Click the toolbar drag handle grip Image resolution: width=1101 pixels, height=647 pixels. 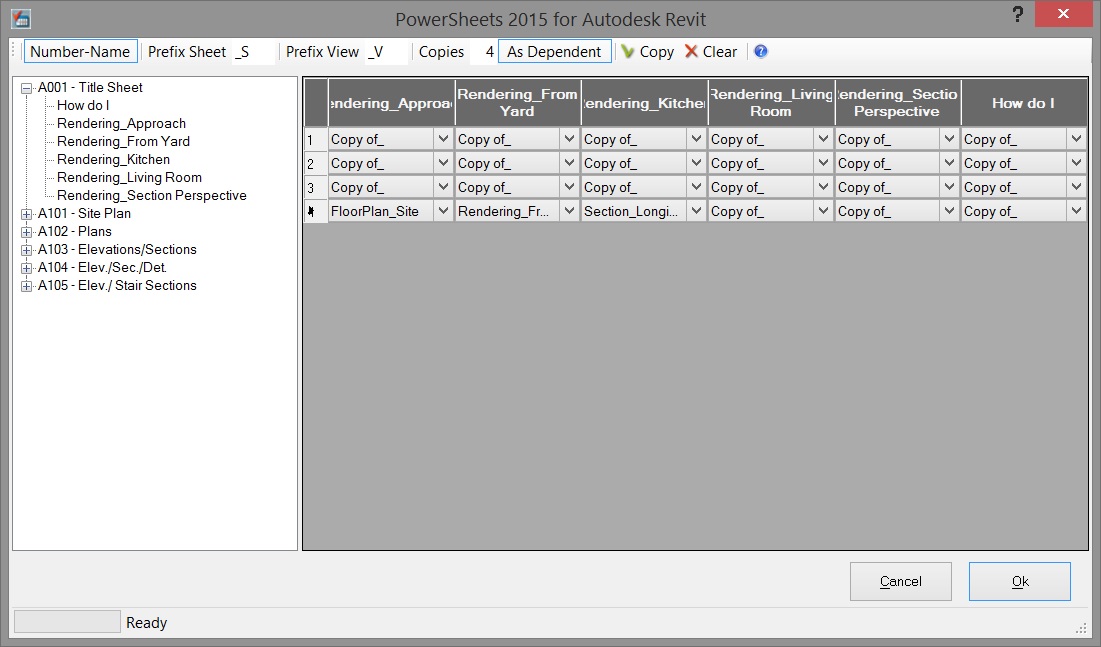pos(13,51)
